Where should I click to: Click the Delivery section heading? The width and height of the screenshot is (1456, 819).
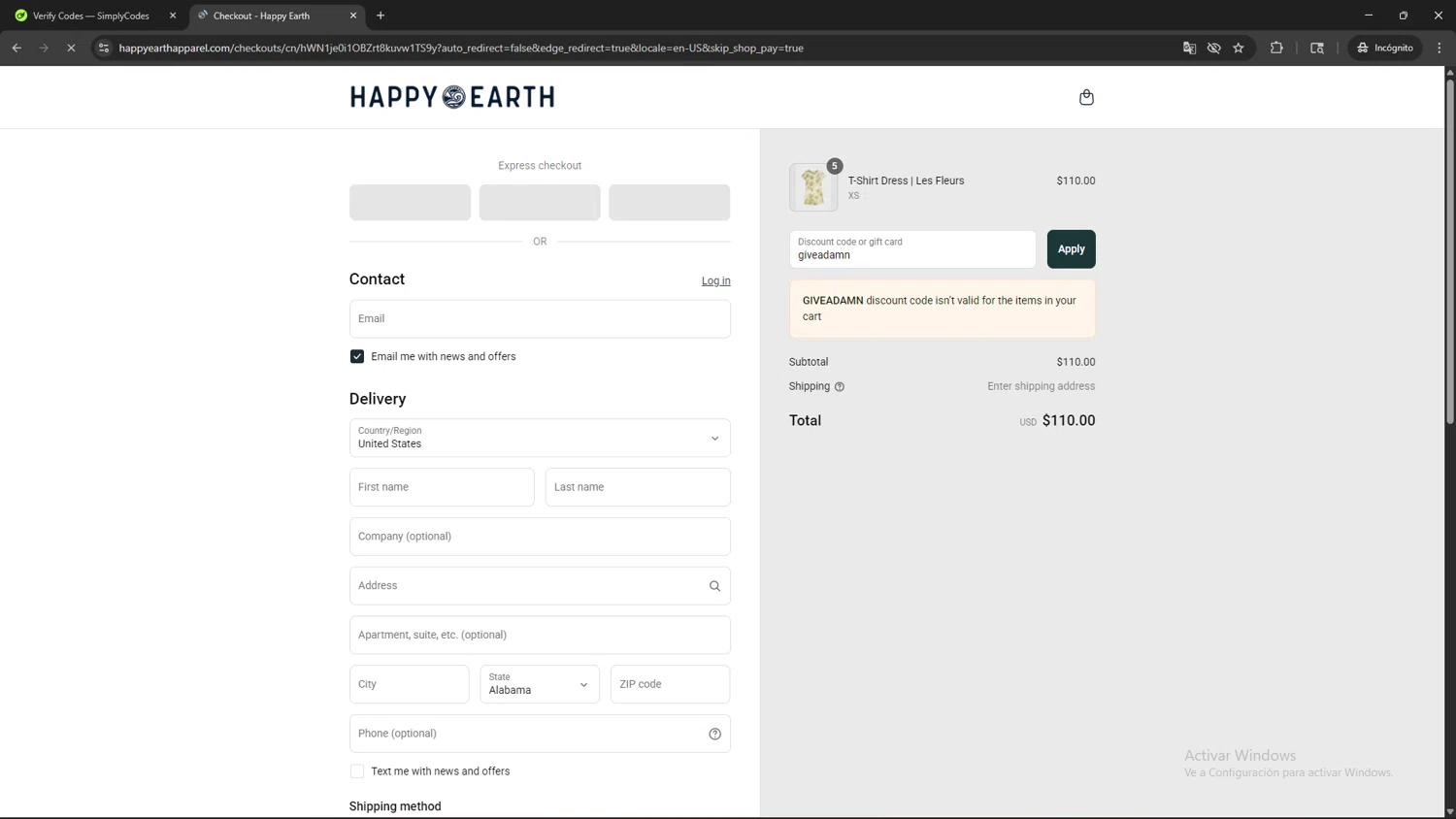(378, 399)
